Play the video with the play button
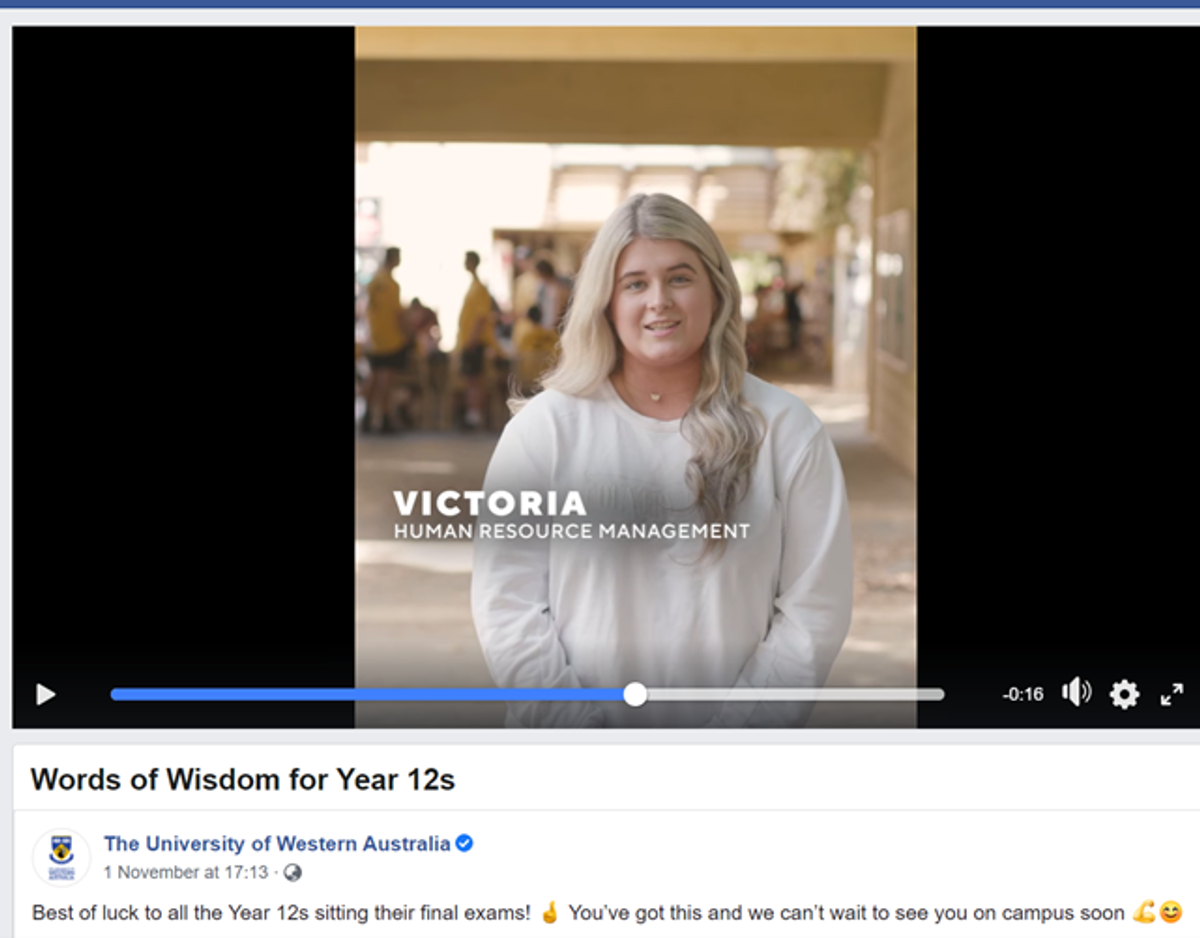The height and width of the screenshot is (938, 1200). [46, 694]
